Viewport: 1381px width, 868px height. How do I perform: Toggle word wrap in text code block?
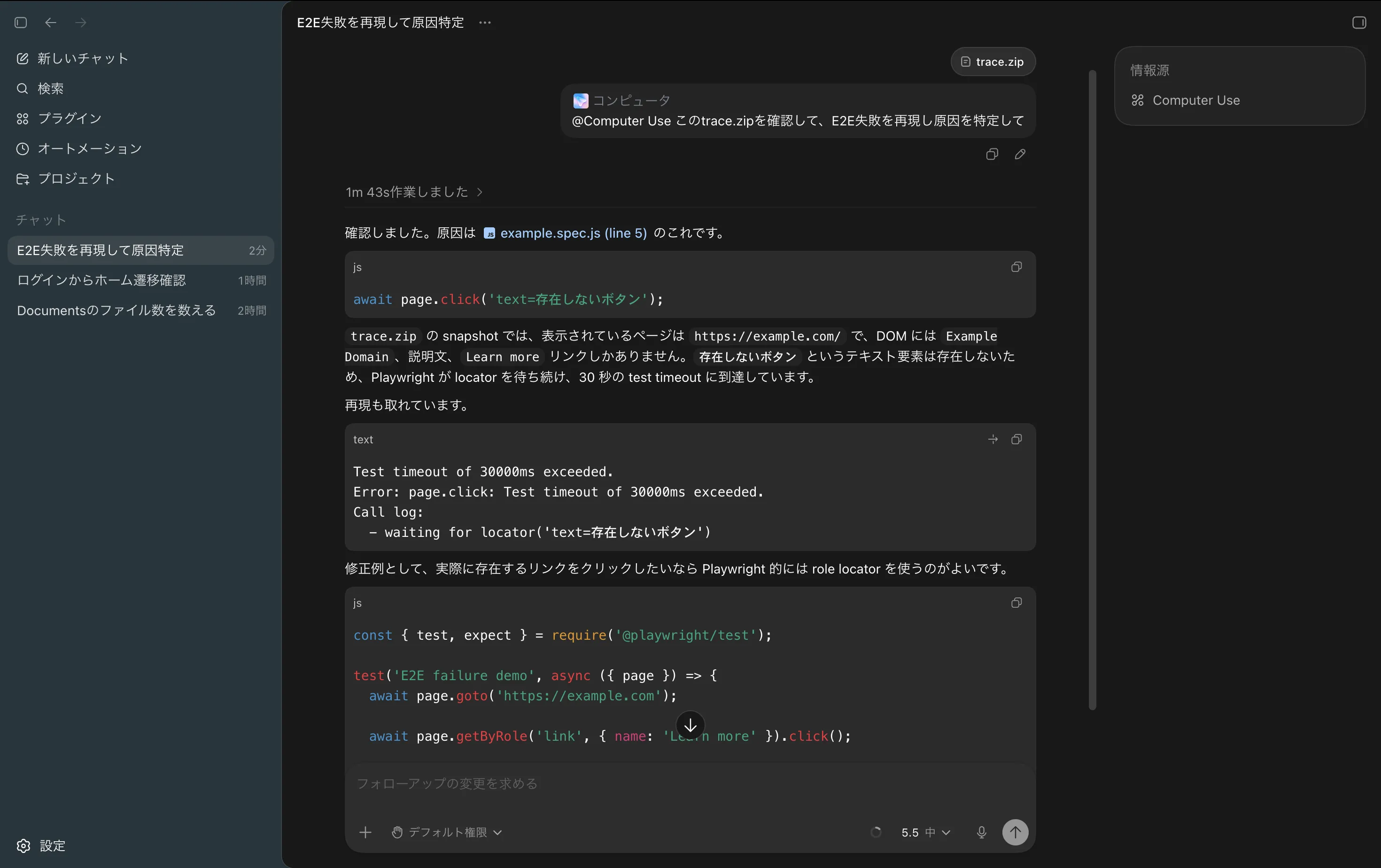coord(993,439)
